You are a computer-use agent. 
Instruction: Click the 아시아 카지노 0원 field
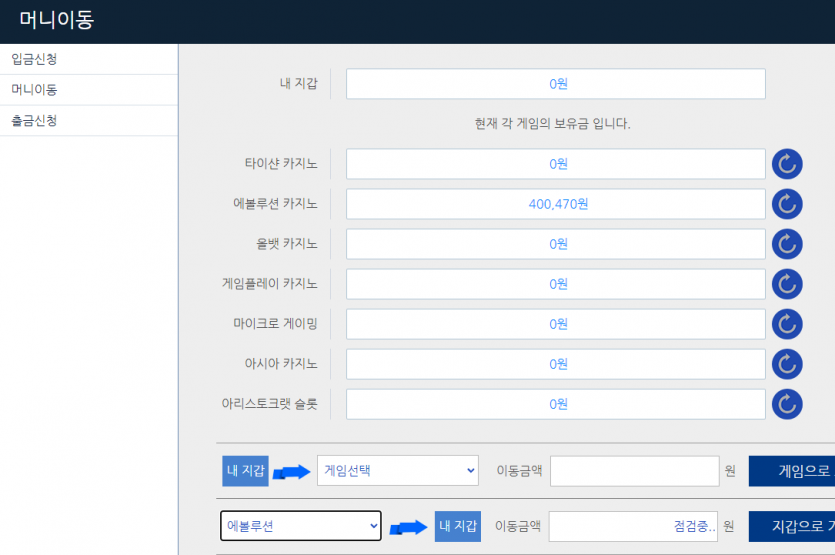coord(556,364)
